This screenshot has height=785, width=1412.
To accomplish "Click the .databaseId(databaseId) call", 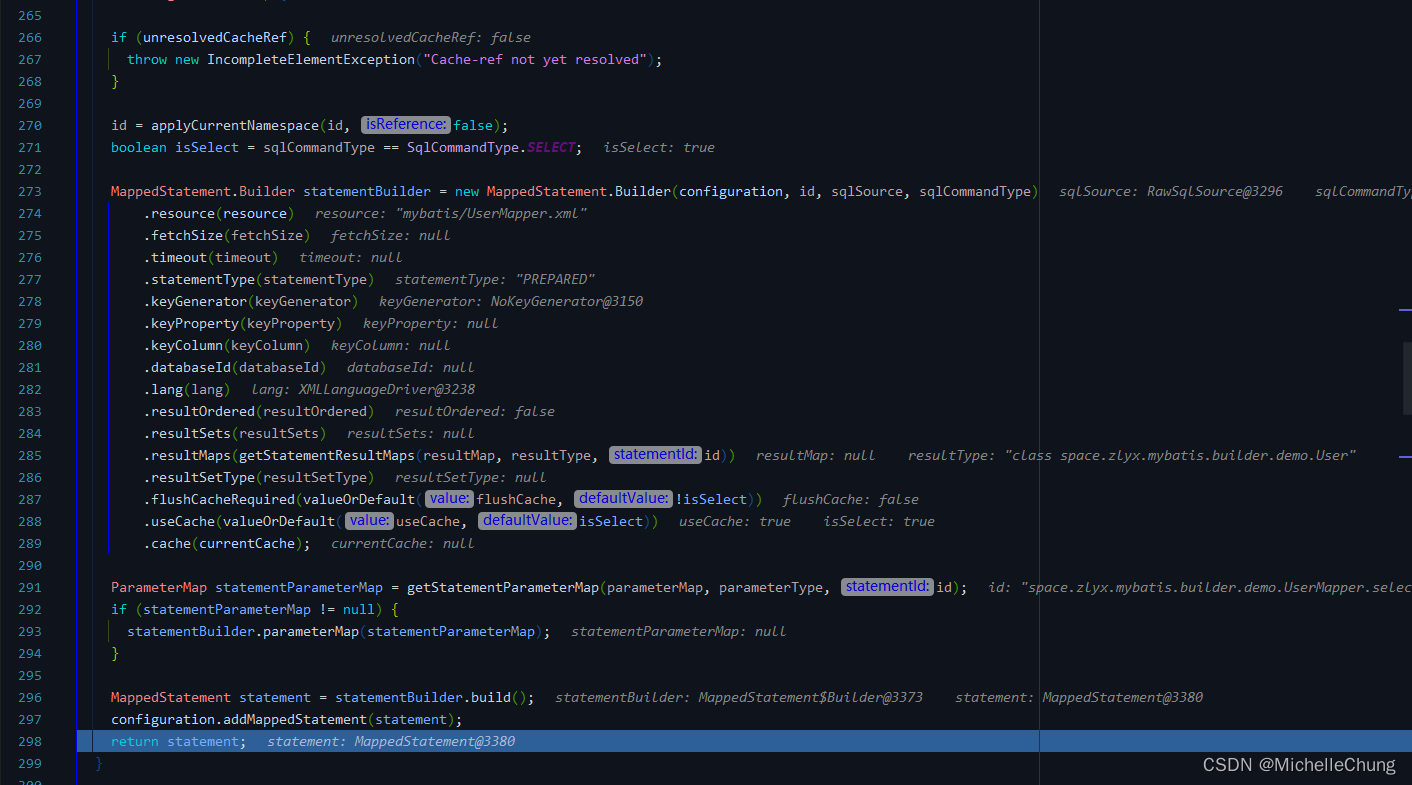I will coord(234,367).
